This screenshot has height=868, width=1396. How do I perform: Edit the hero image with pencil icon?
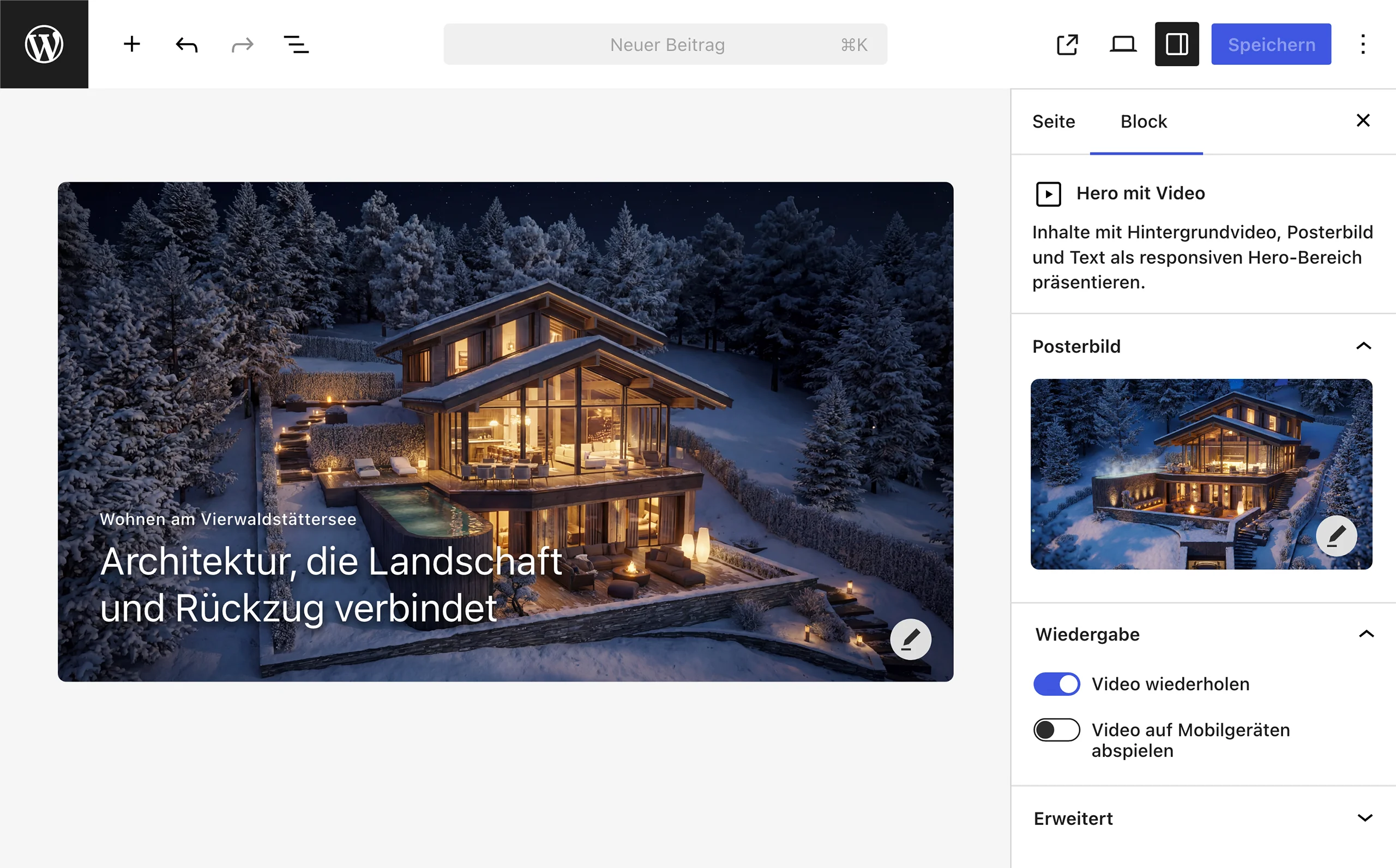coord(910,639)
